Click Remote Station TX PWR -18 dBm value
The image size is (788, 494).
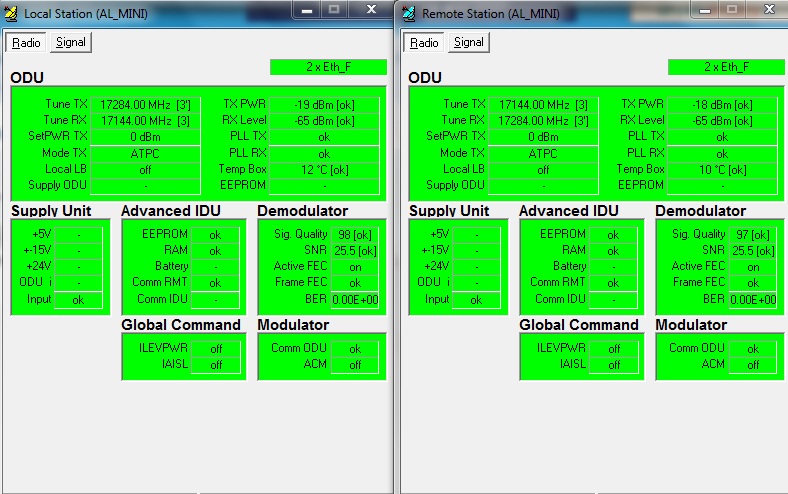point(722,105)
